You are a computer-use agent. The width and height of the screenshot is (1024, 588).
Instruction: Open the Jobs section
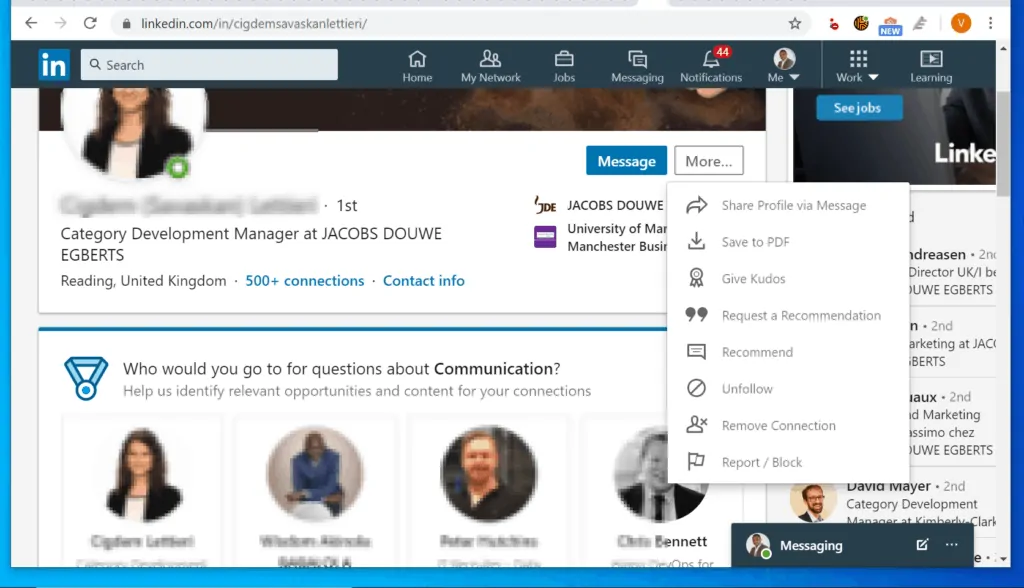[x=564, y=67]
